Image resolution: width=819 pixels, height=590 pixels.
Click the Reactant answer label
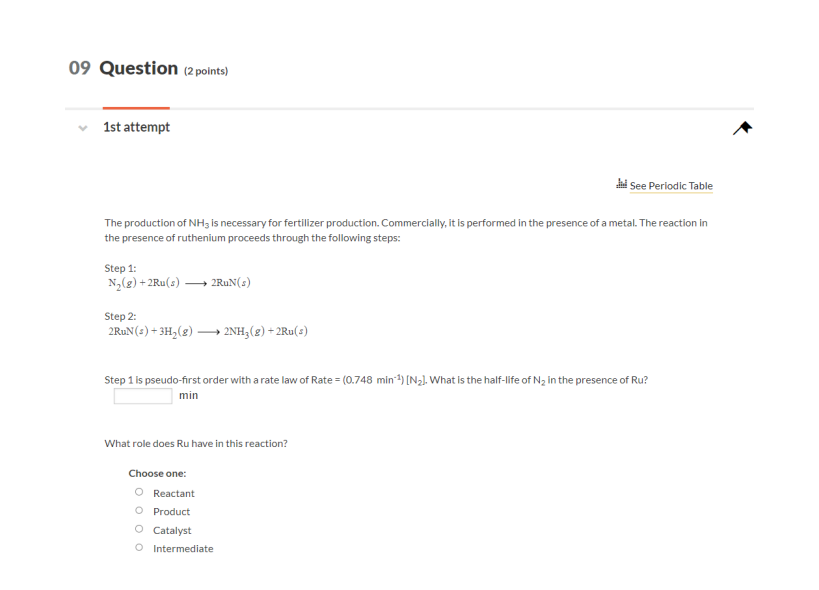[173, 493]
